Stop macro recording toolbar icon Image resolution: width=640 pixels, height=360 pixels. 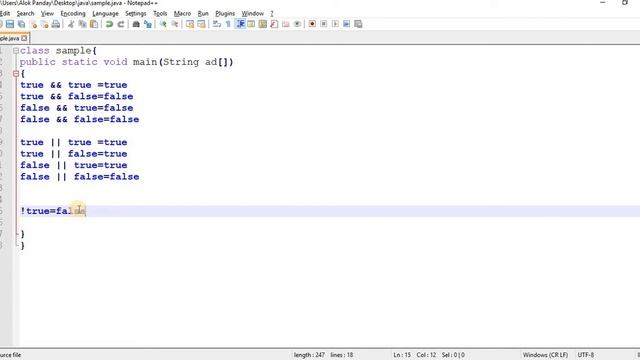(x=324, y=24)
